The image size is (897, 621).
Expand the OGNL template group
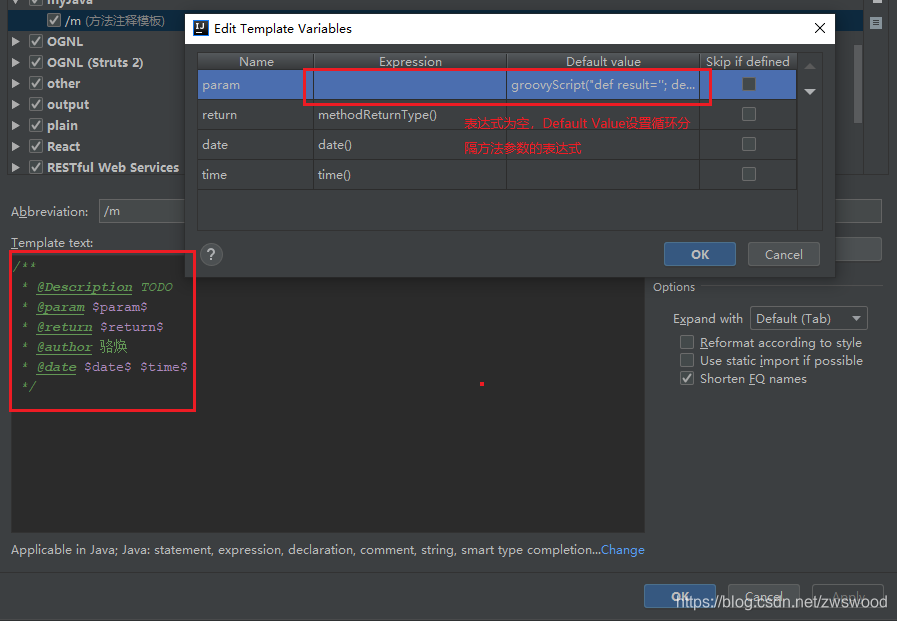coord(15,41)
